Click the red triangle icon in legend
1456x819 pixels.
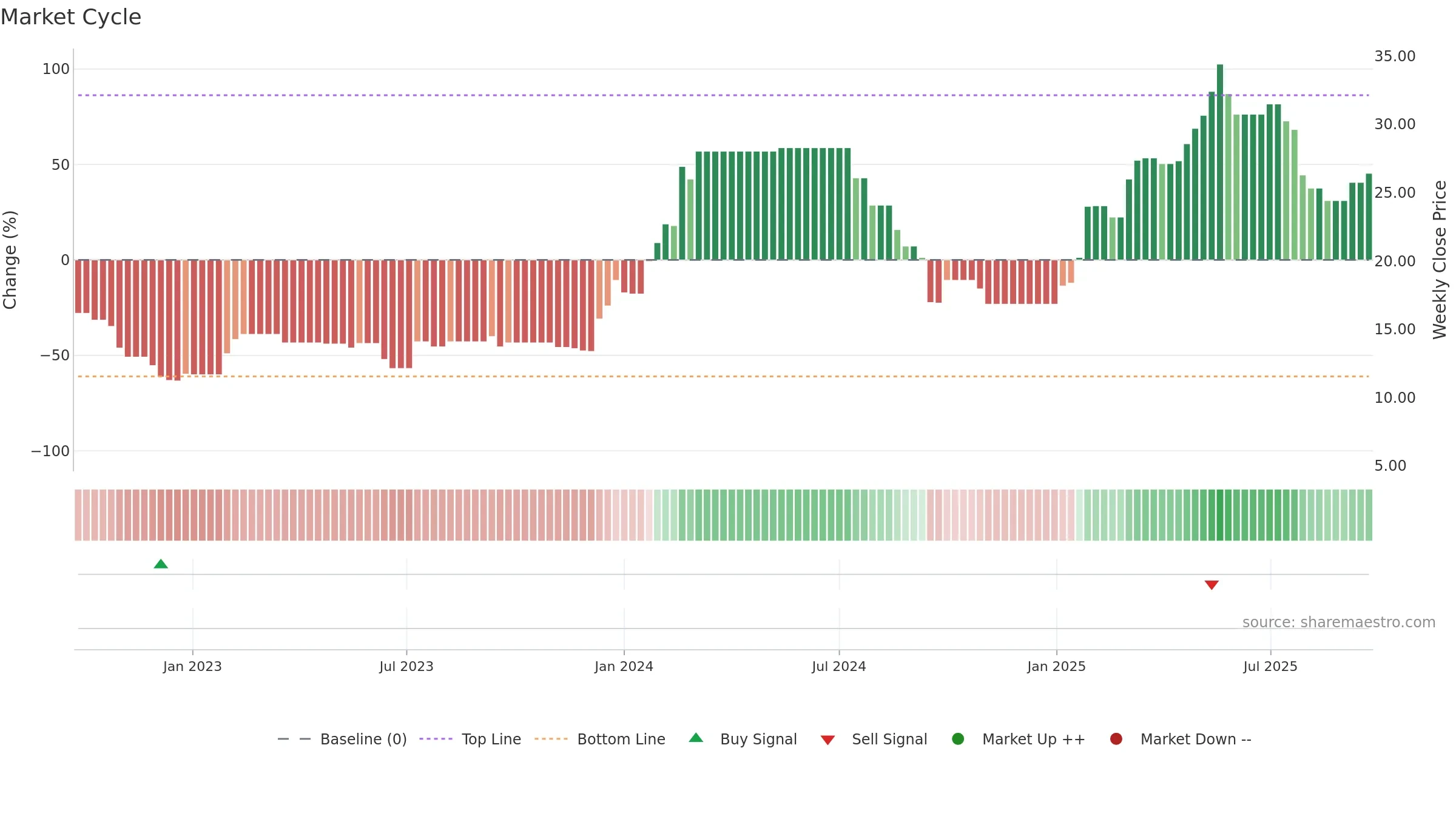pyautogui.click(x=827, y=740)
